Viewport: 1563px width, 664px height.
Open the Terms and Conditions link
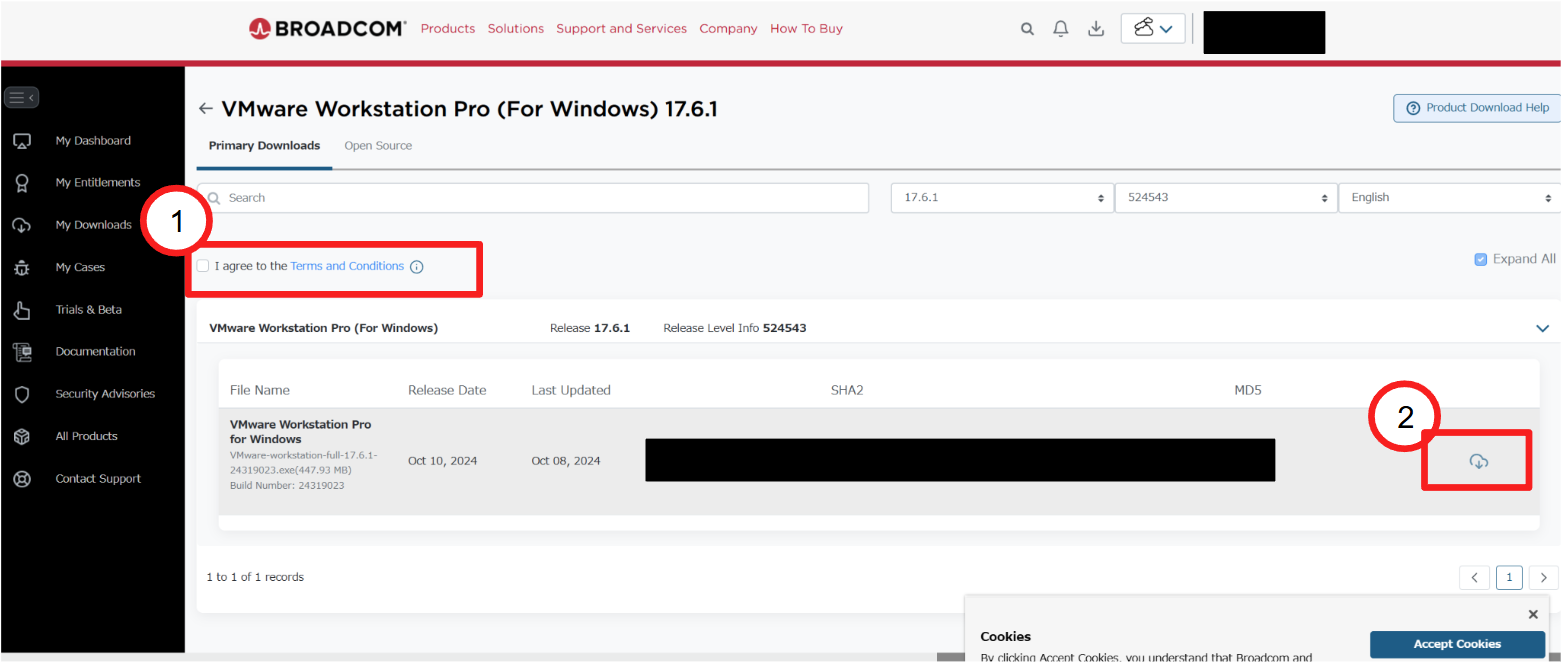[346, 265]
